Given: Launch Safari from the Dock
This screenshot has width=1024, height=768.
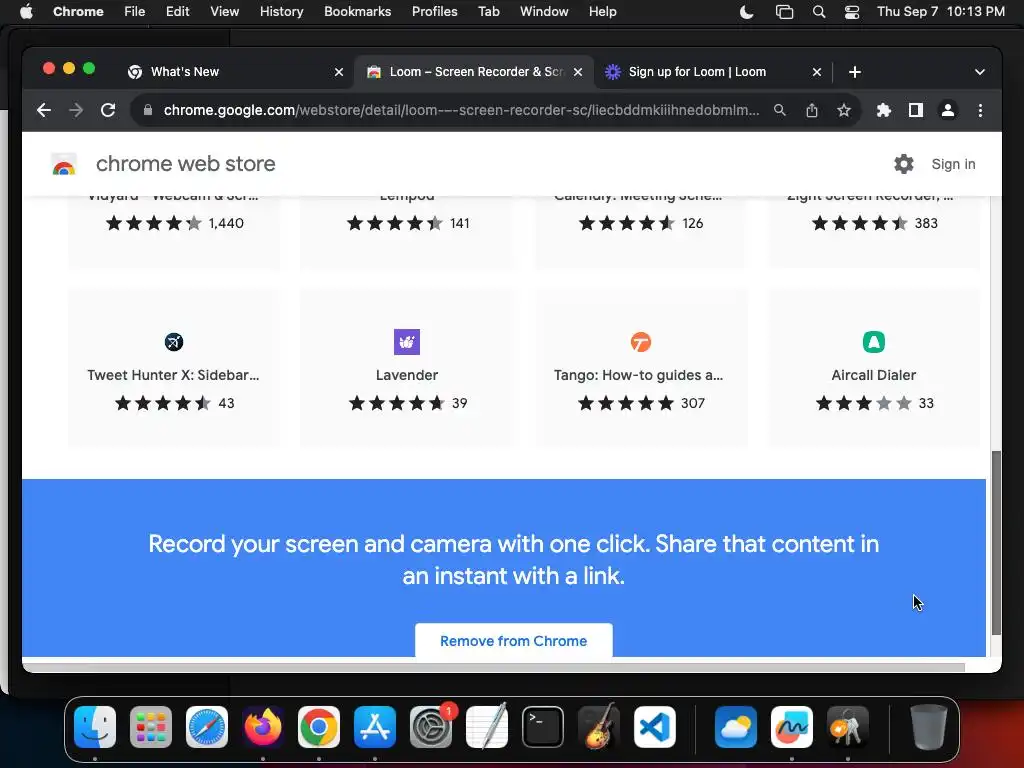Looking at the screenshot, I should (207, 727).
